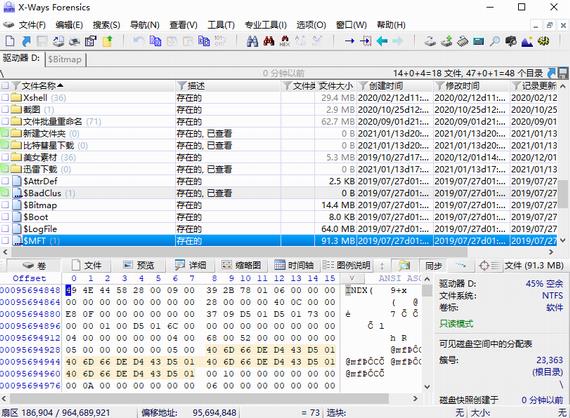Click the blue binoculars Find text icon
Screen dimensions: 570x418
click(252, 41)
